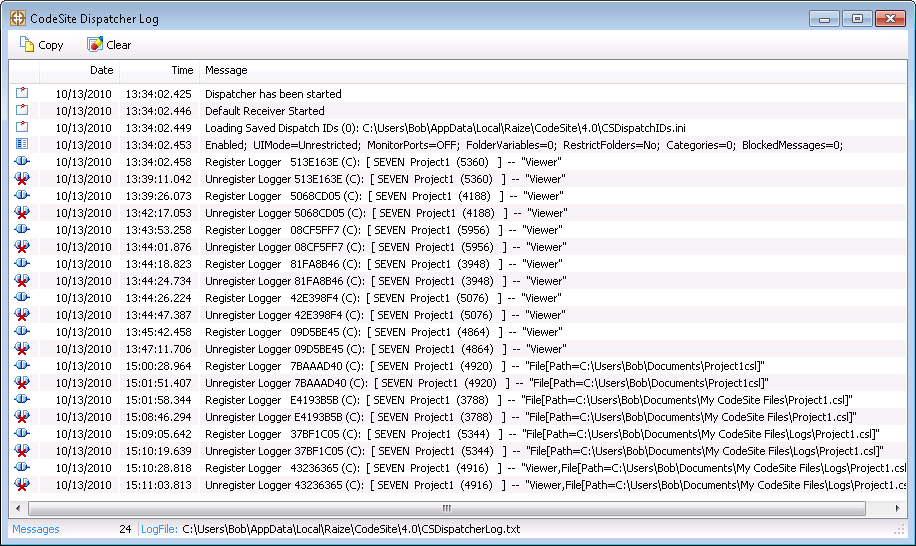Click the register icon for Logger 43236365
Screen dimensions: 916x546
click(22, 467)
